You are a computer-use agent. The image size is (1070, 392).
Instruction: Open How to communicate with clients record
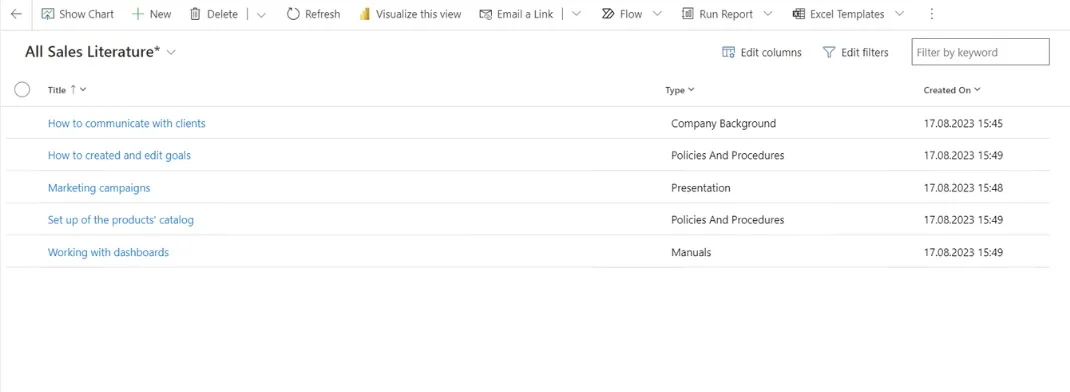click(x=126, y=124)
